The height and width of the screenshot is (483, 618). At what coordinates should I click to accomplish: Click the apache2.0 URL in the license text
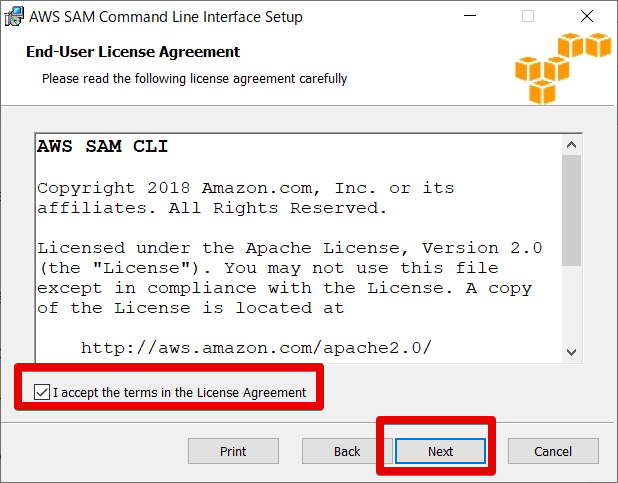pyautogui.click(x=256, y=348)
